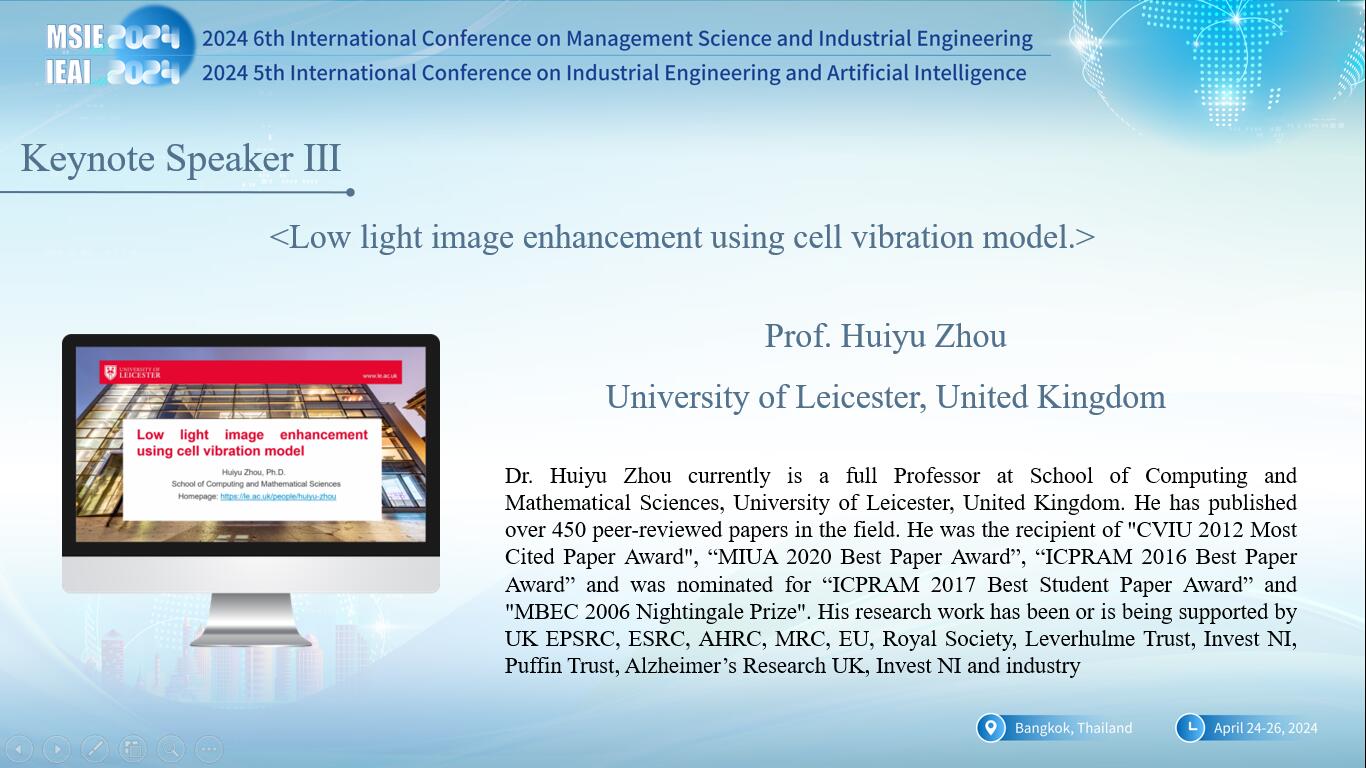Advance to the next slide arrow
The height and width of the screenshot is (768, 1366).
(57, 748)
